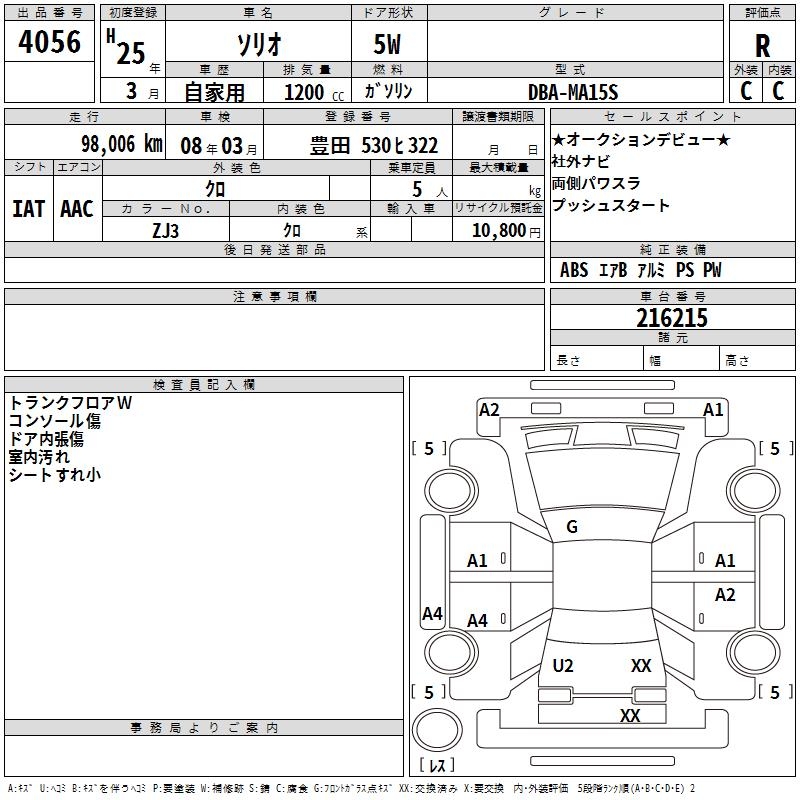Select chassis number 216215
Image resolution: width=800 pixels, height=800 pixels.
coord(672,318)
